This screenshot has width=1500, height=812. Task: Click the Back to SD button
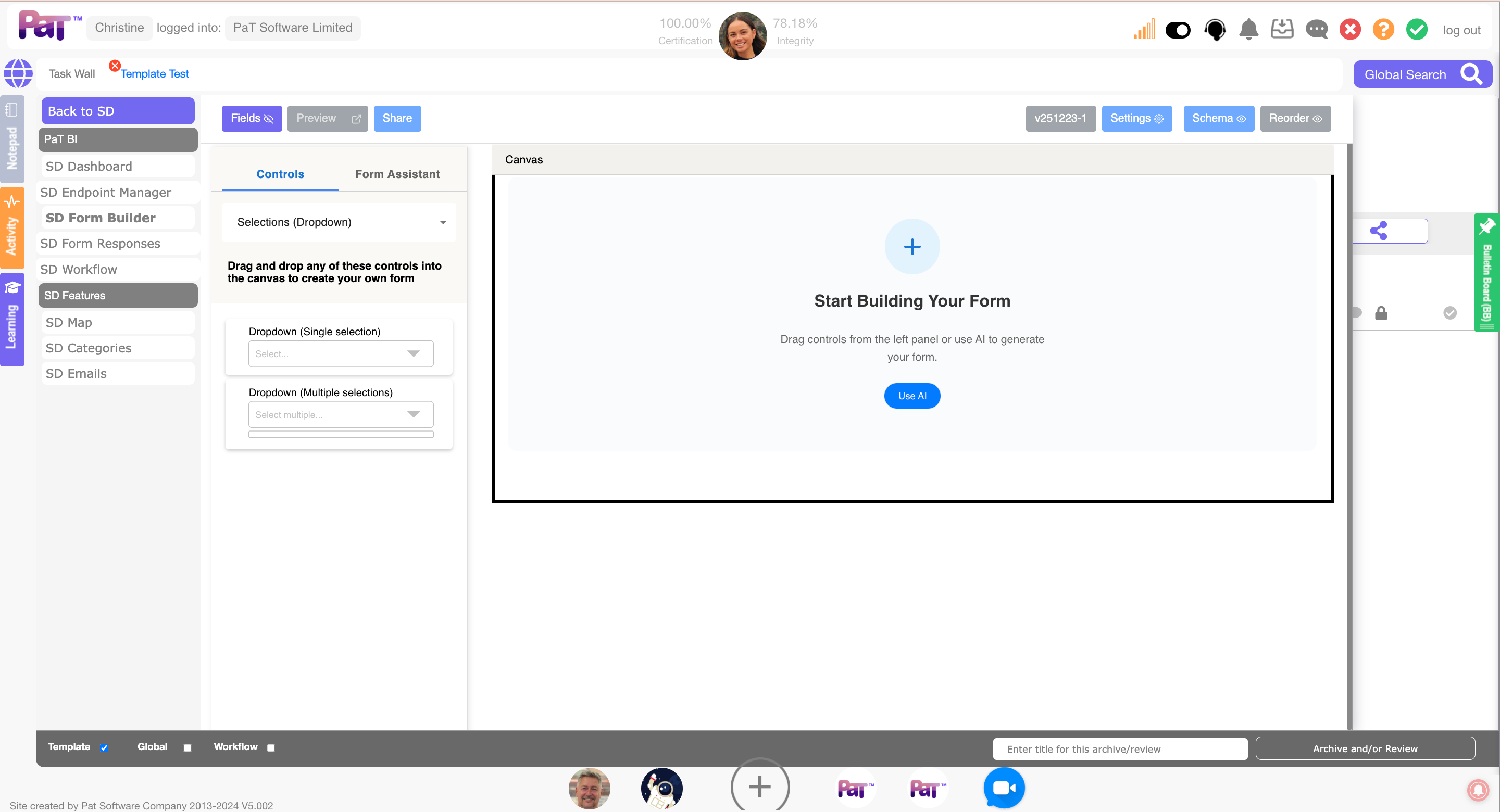pyautogui.click(x=118, y=110)
